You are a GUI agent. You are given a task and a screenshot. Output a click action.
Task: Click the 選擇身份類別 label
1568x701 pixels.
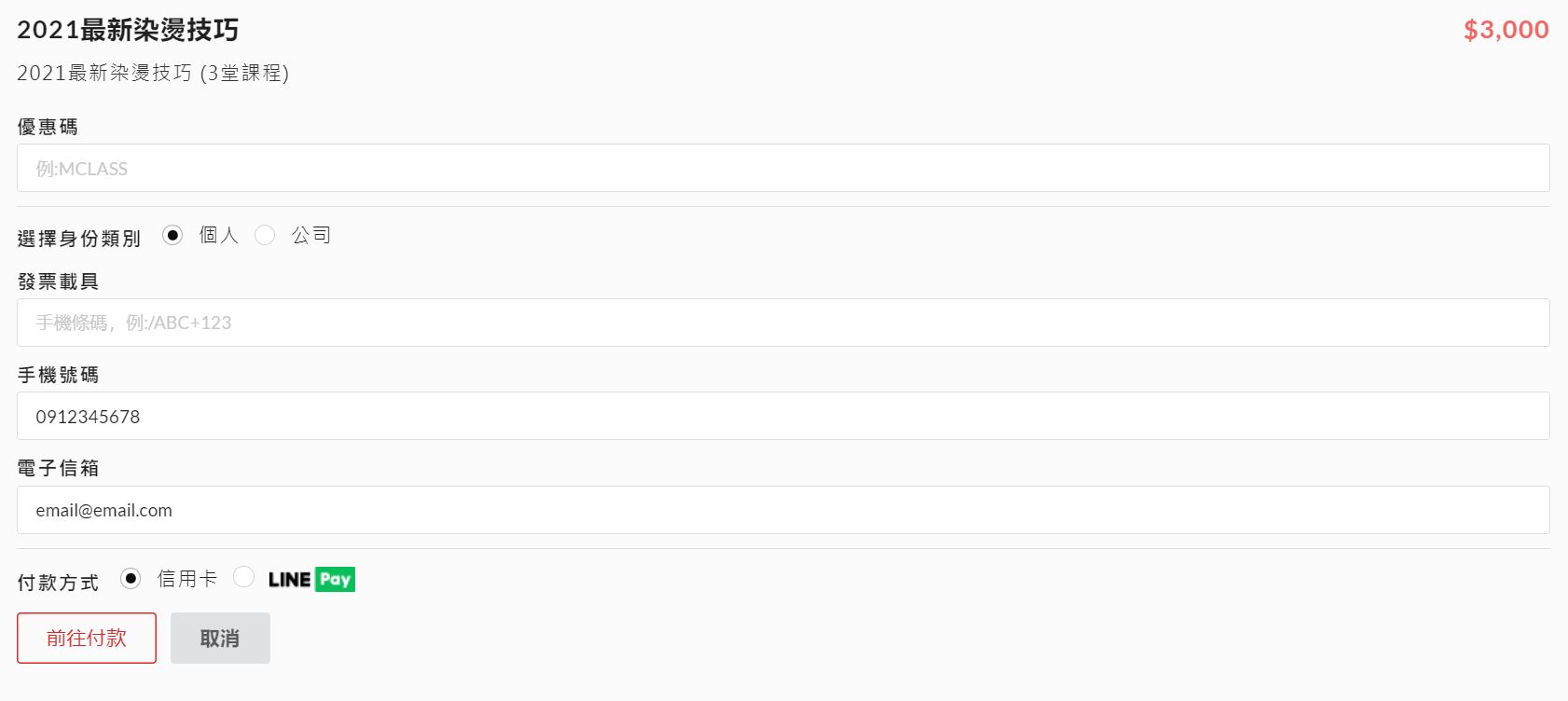(79, 239)
